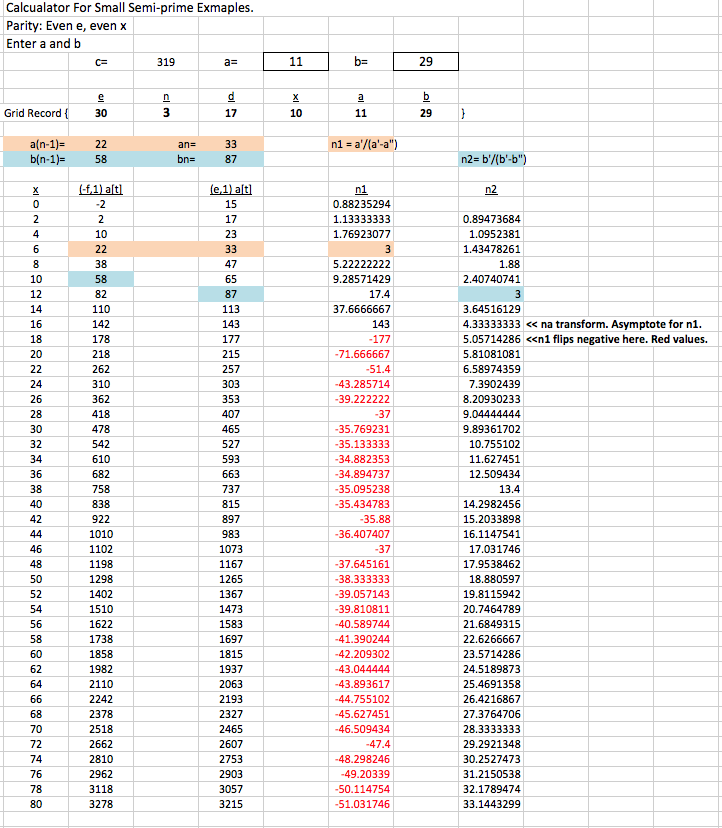Screen dimensions: 722x828
Task: Select the x value 80 in last row
Action: pyautogui.click(x=35, y=804)
